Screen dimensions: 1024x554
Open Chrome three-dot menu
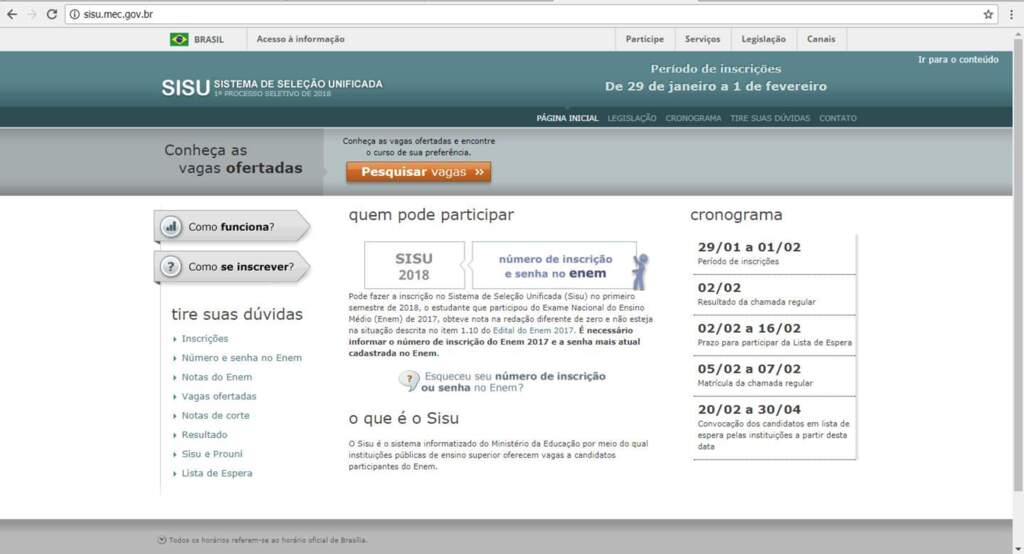coord(1011,14)
